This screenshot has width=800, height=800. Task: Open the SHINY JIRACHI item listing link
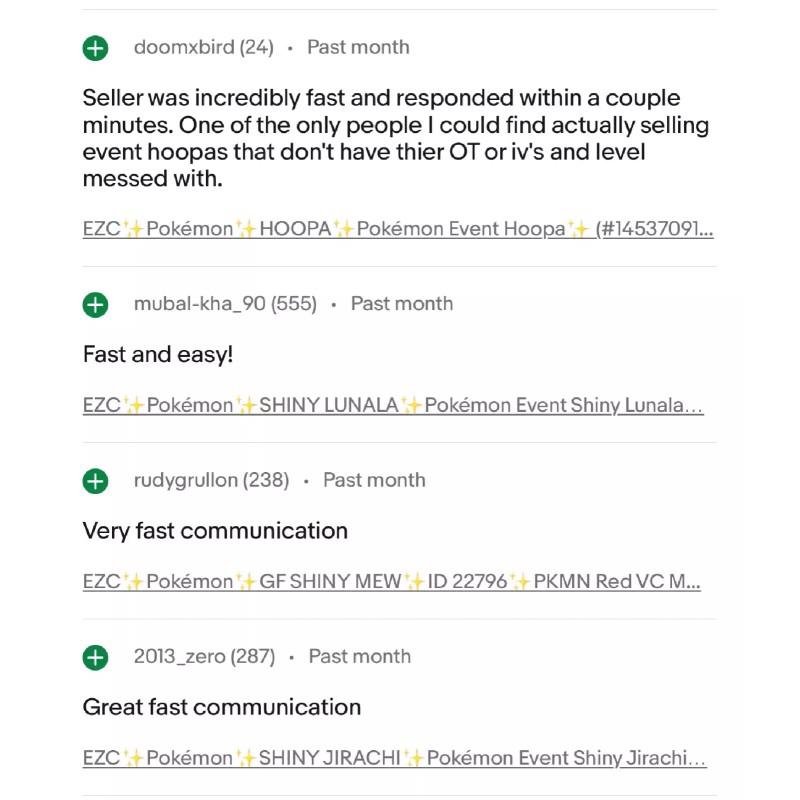coord(395,758)
